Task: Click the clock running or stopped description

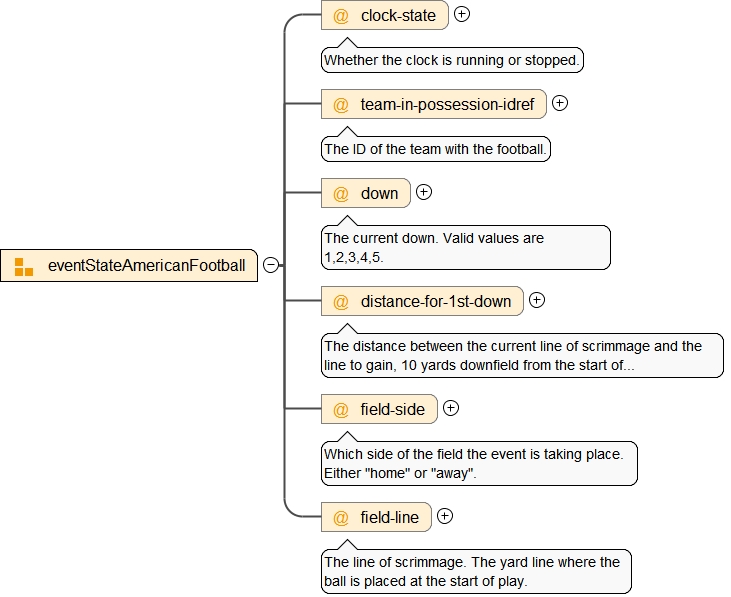Action: tap(452, 60)
